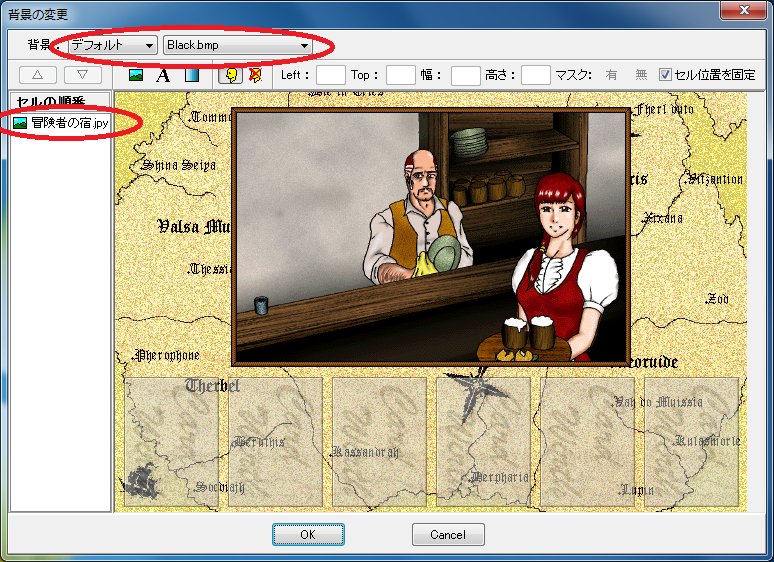Click the Top input field

tap(400, 75)
